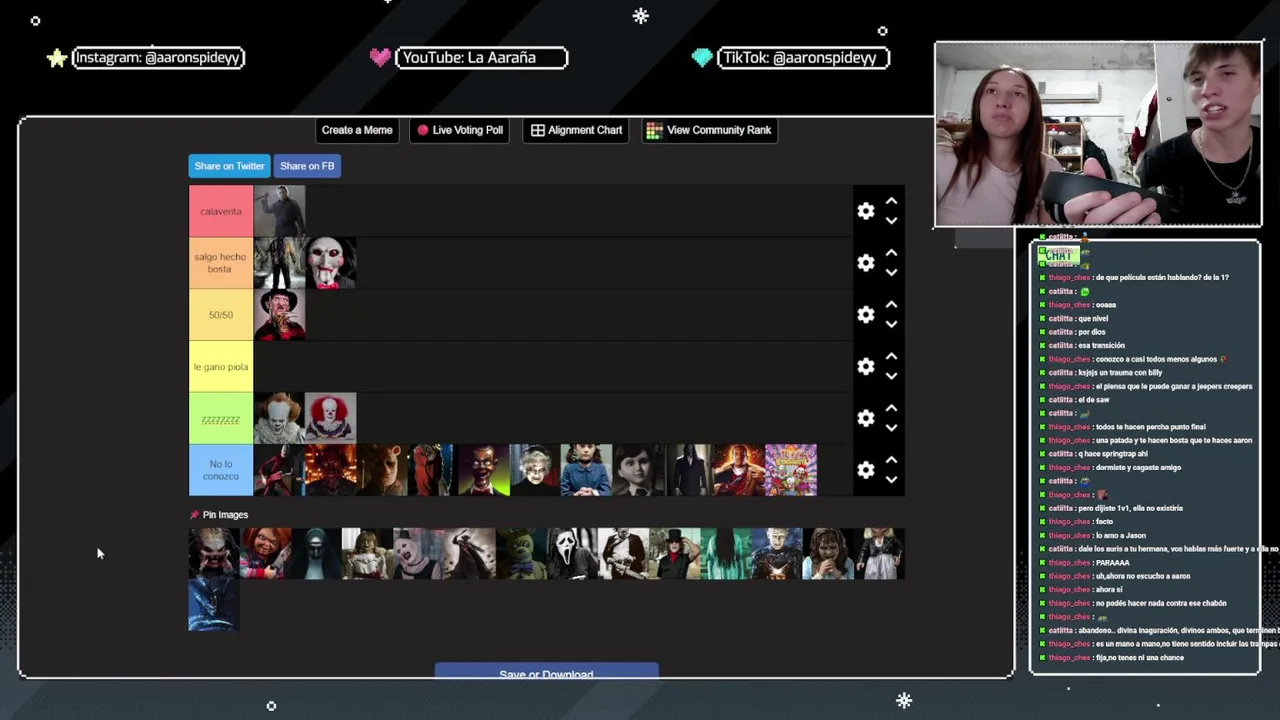Image resolution: width=1280 pixels, height=720 pixels.
Task: Move salgo hecho bosta tier up
Action: coord(891,254)
